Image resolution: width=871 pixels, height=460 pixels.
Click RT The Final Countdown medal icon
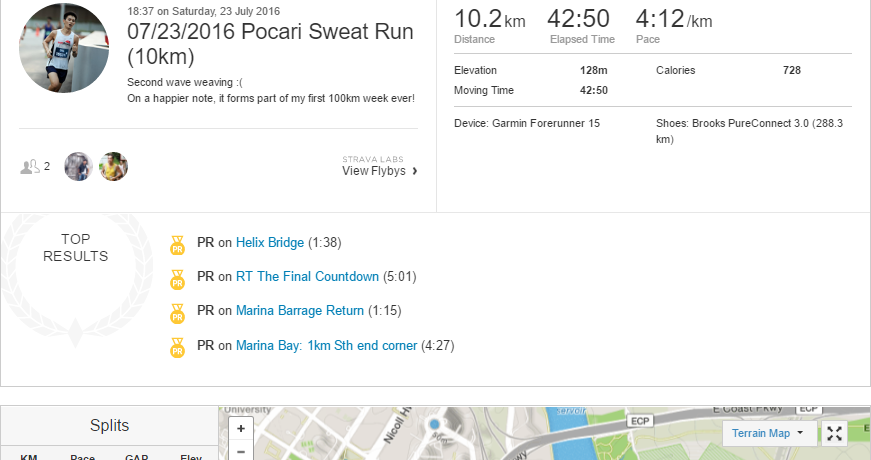coord(178,278)
